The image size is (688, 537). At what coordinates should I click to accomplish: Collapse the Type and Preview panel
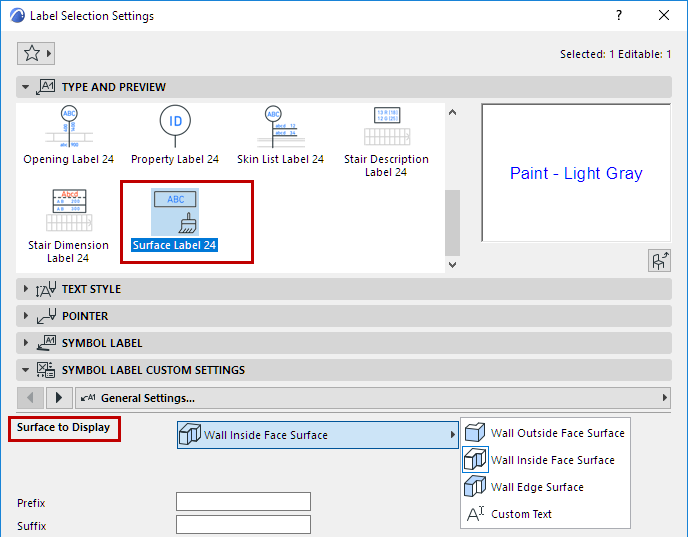click(x=25, y=87)
